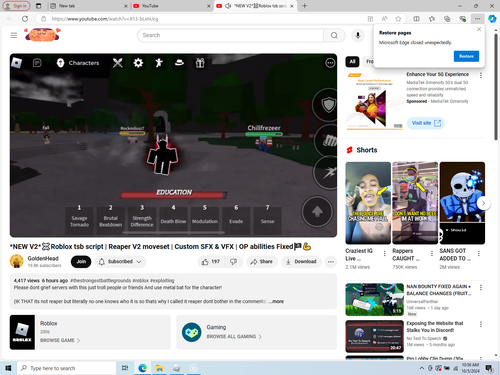Open the GoldenHead channel name
Viewport: 500px width, 375px height.
pyautogui.click(x=43, y=258)
